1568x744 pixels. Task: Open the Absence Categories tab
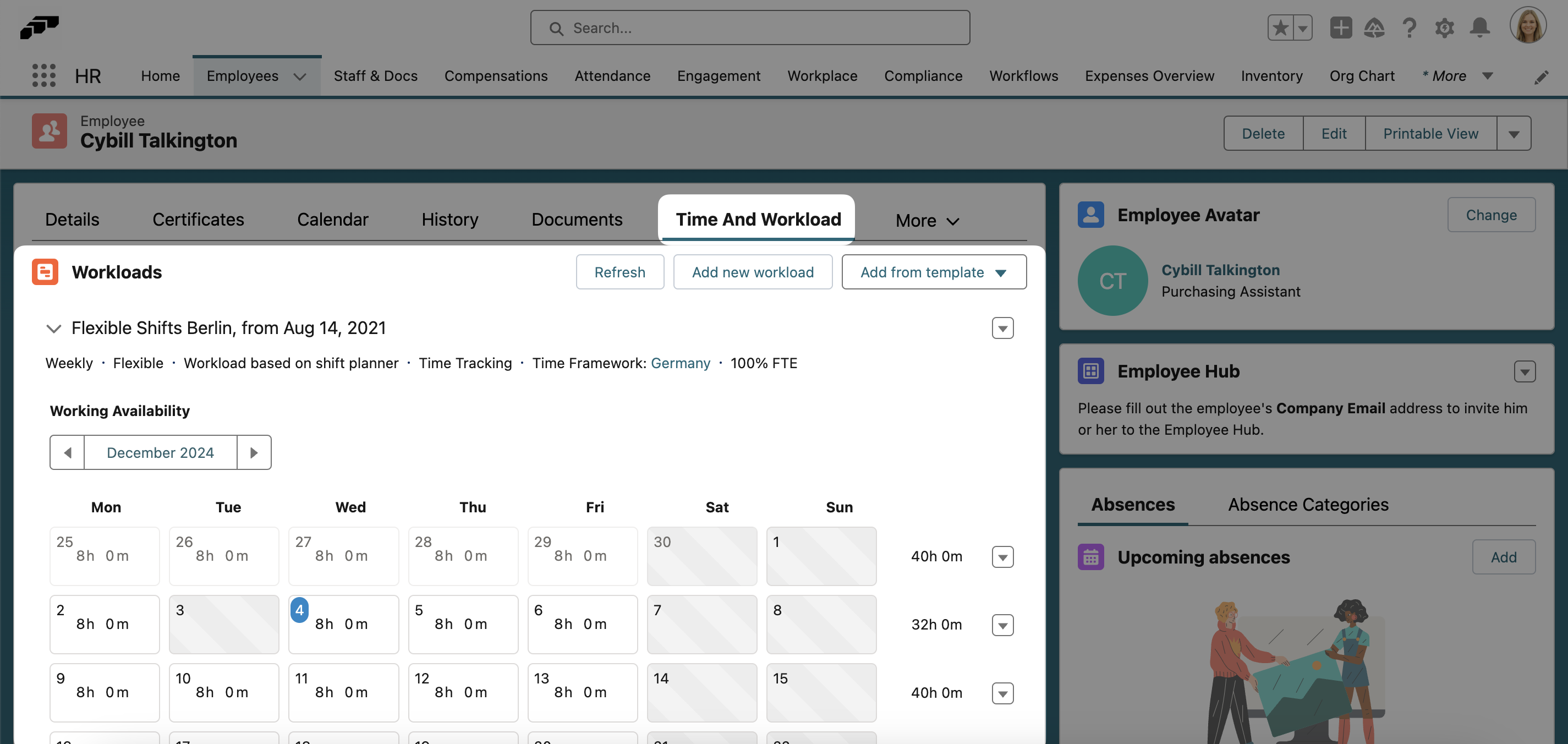[1307, 504]
